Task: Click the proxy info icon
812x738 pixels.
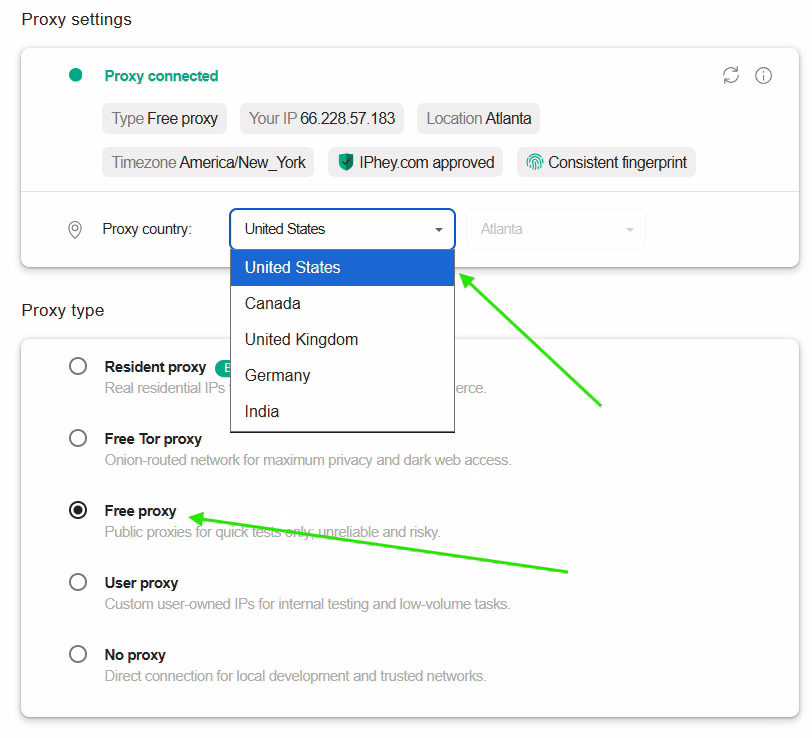Action: 763,76
